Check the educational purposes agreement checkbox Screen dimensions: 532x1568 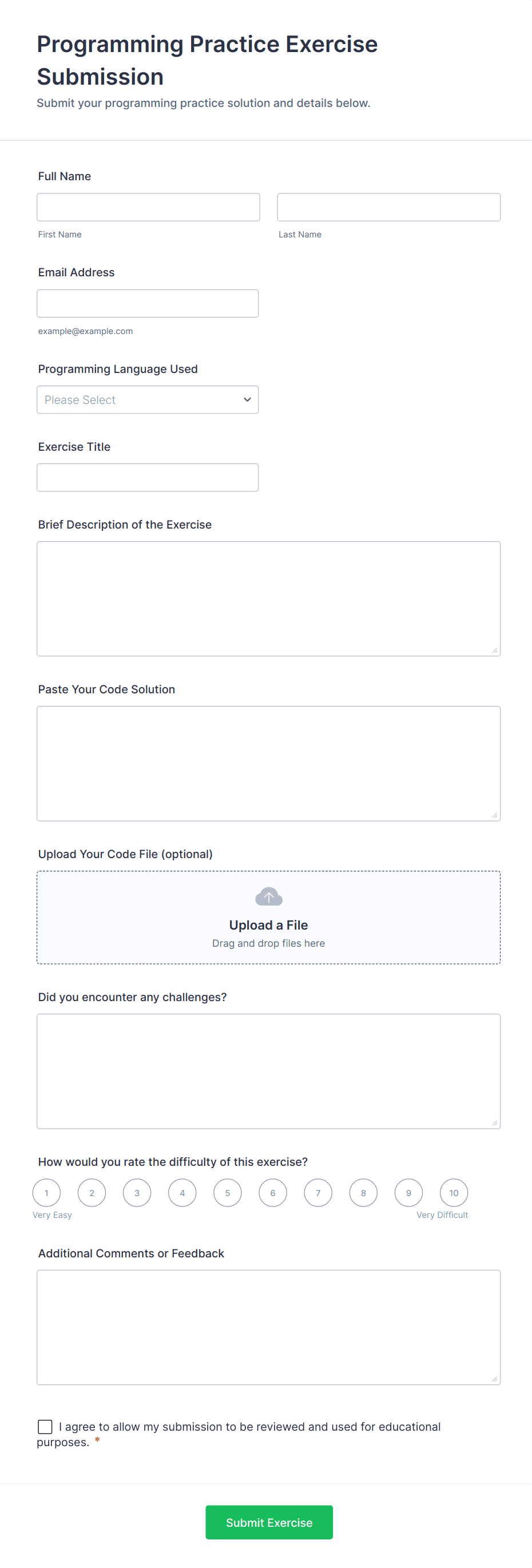click(45, 1427)
